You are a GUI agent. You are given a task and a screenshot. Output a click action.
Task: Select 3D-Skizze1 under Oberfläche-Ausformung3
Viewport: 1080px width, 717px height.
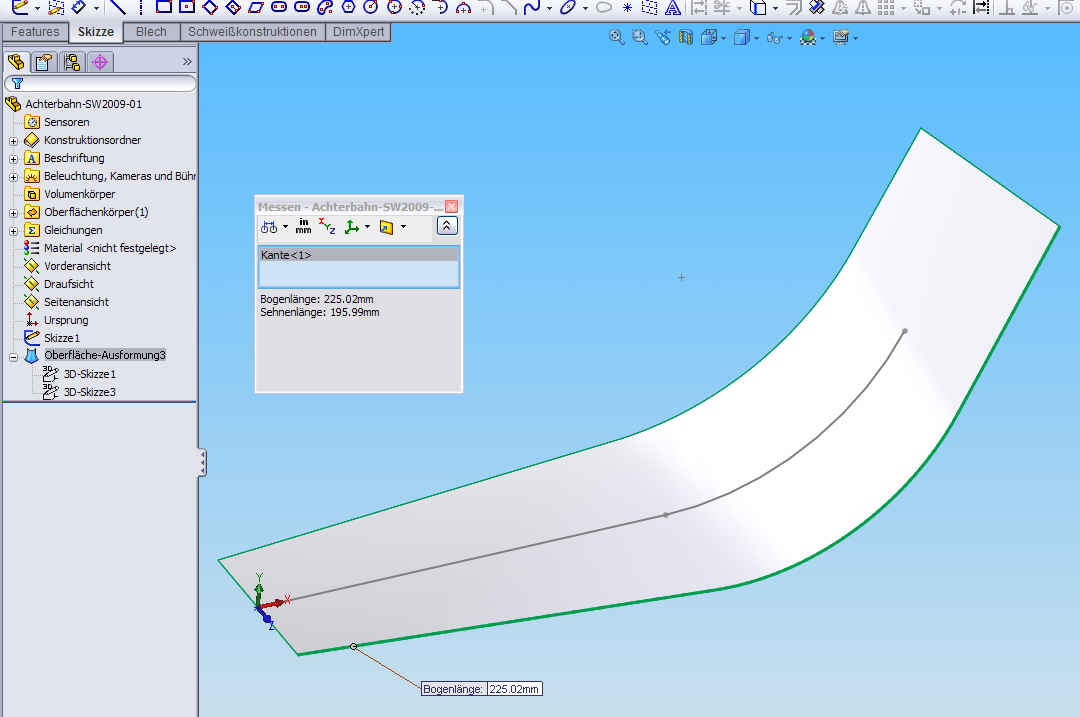(90, 374)
